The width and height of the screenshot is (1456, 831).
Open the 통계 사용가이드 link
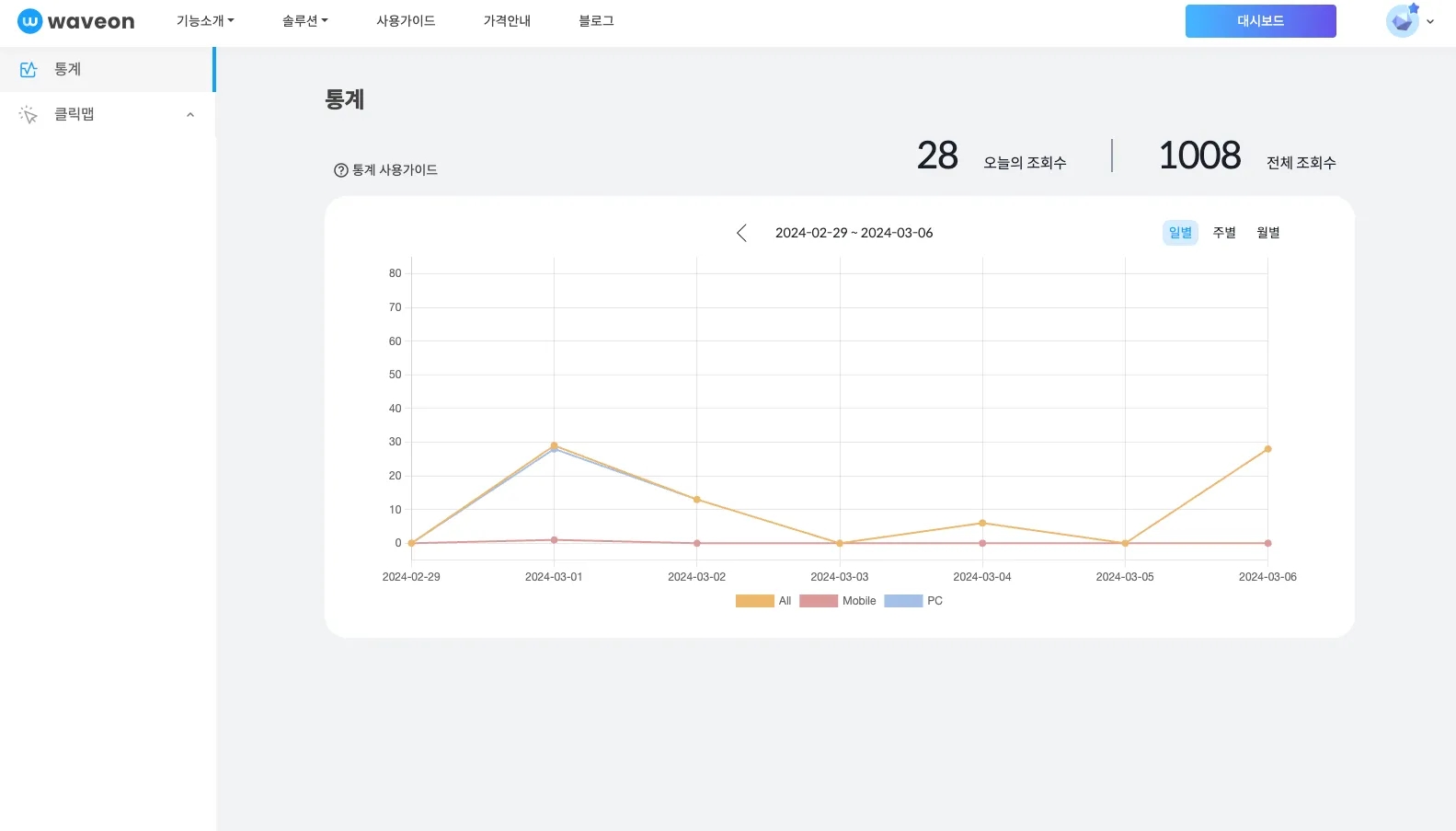(395, 170)
